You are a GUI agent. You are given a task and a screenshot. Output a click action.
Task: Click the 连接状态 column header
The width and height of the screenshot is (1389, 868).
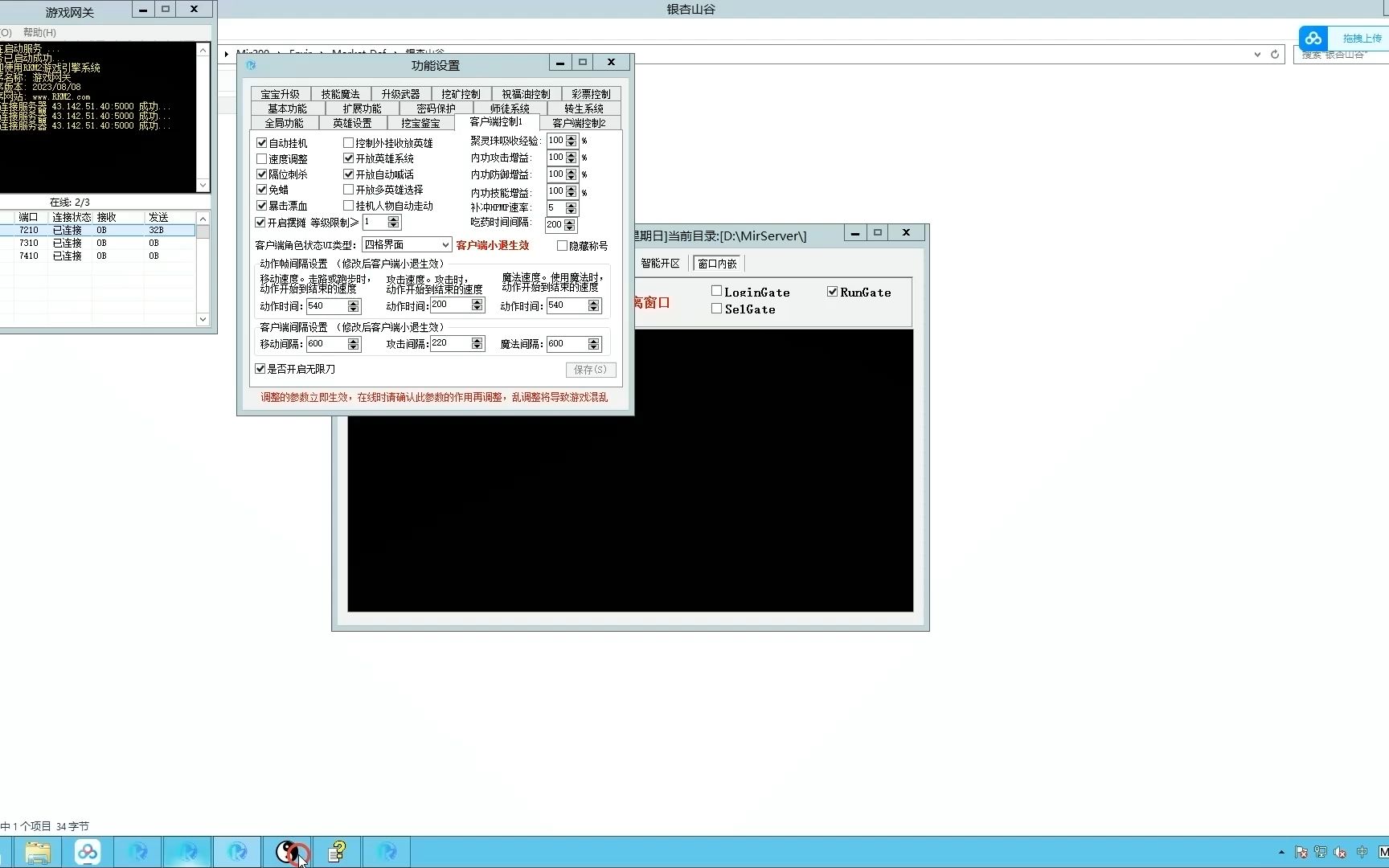click(72, 217)
